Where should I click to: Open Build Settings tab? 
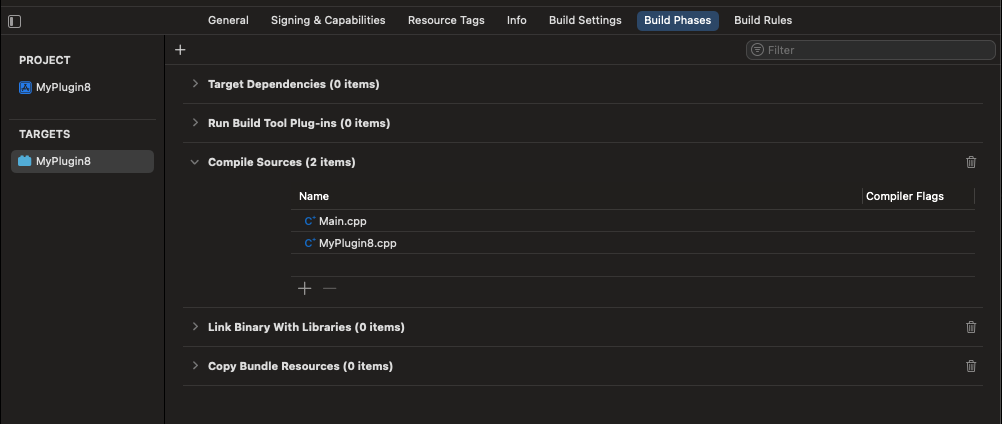point(585,20)
